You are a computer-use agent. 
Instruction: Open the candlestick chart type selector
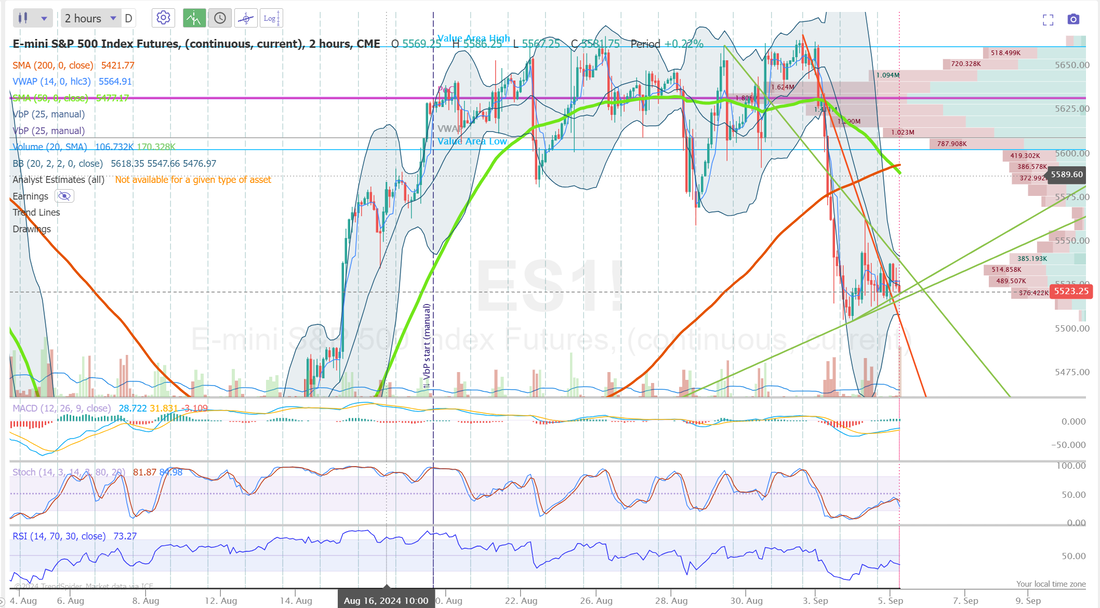pyautogui.click(x=32, y=18)
